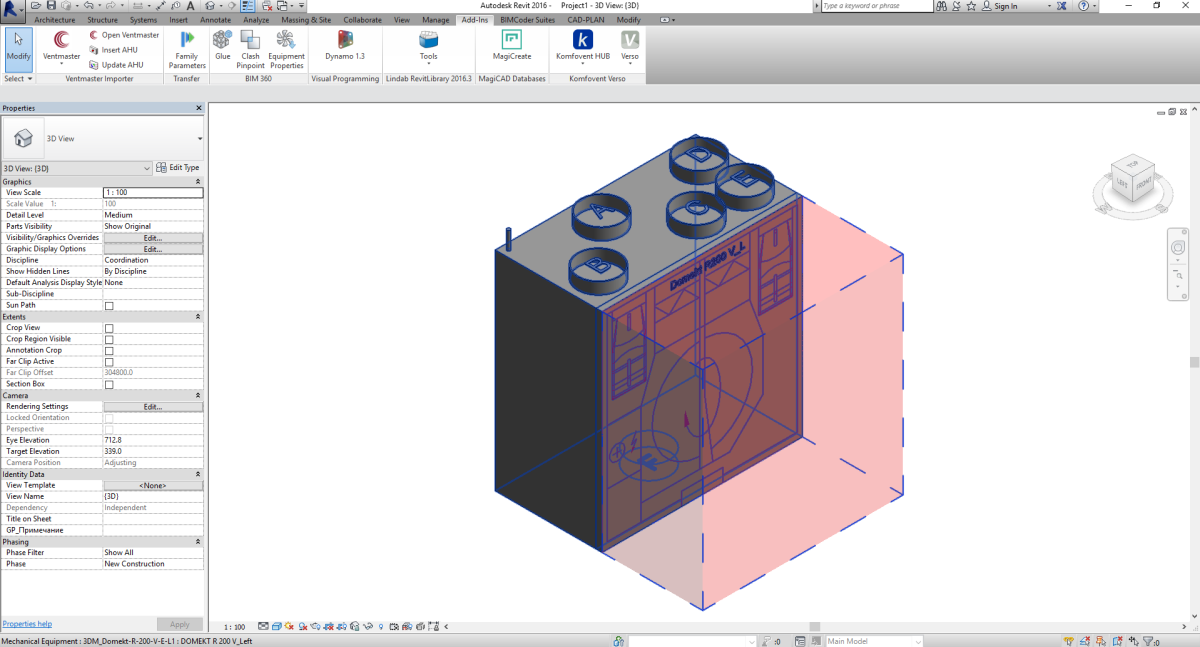
Task: Click the Family Parameters transfer icon
Action: click(187, 41)
